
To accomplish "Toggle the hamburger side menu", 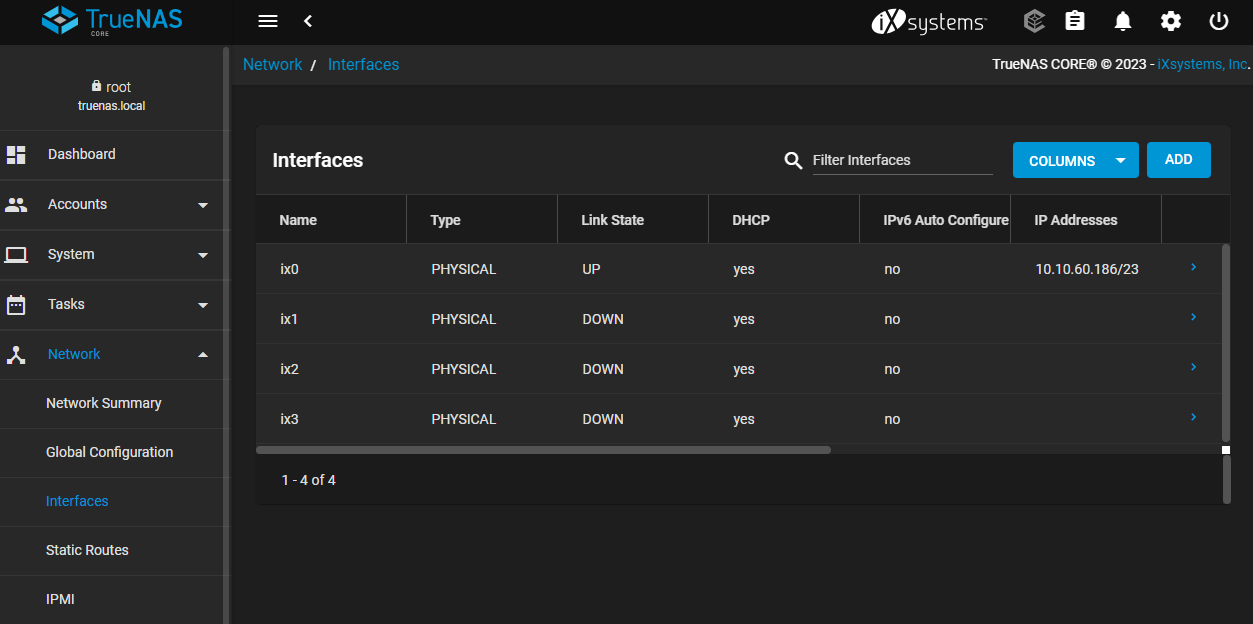I will [x=267, y=21].
